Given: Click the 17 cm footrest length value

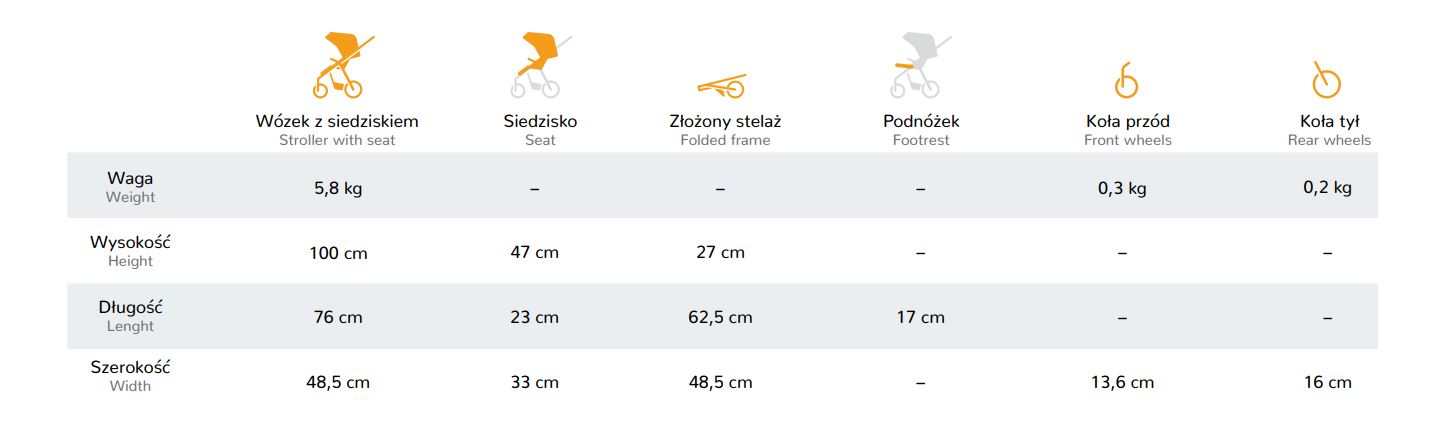Looking at the screenshot, I should tap(920, 318).
